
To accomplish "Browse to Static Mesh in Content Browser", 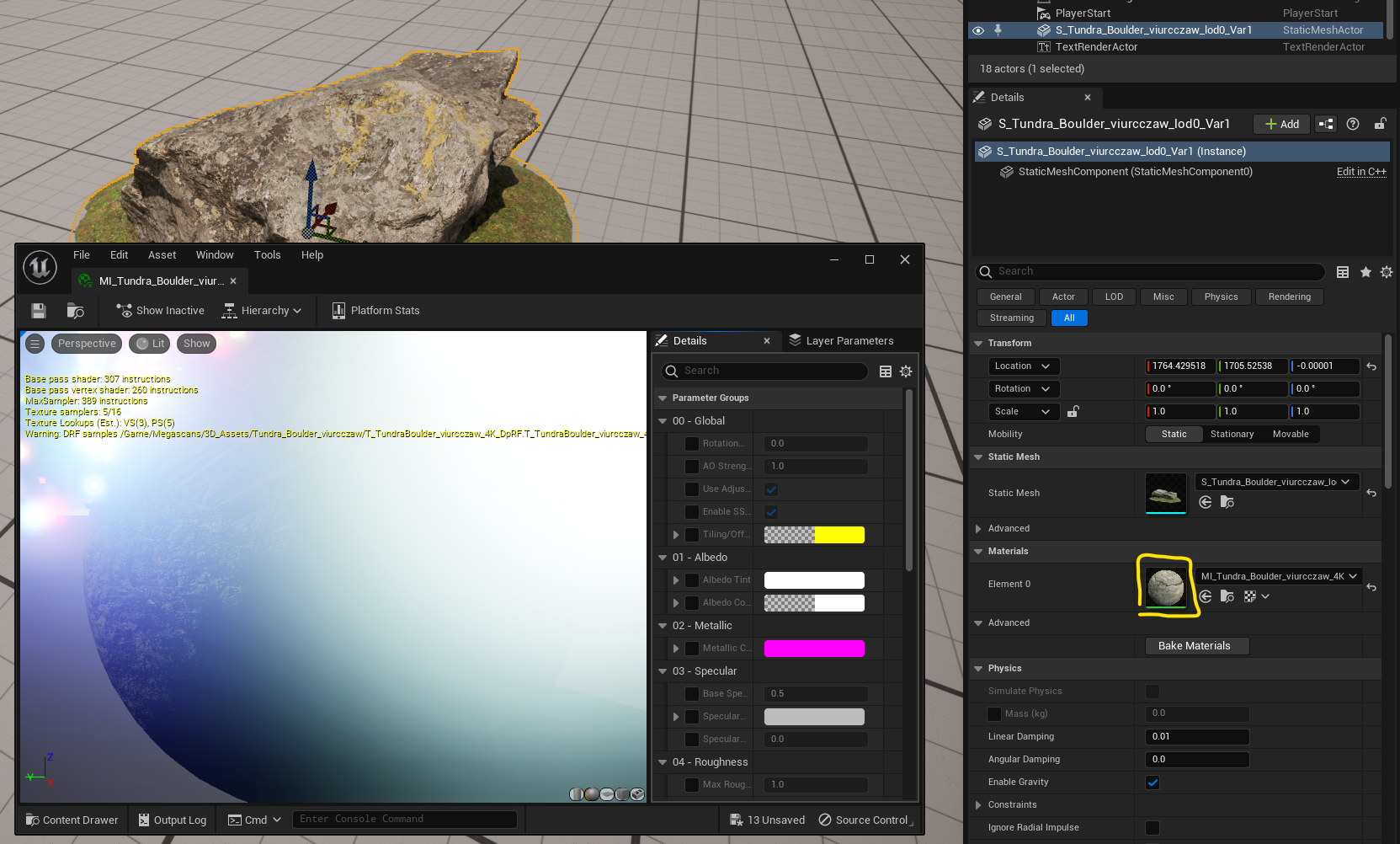I will [x=1227, y=502].
